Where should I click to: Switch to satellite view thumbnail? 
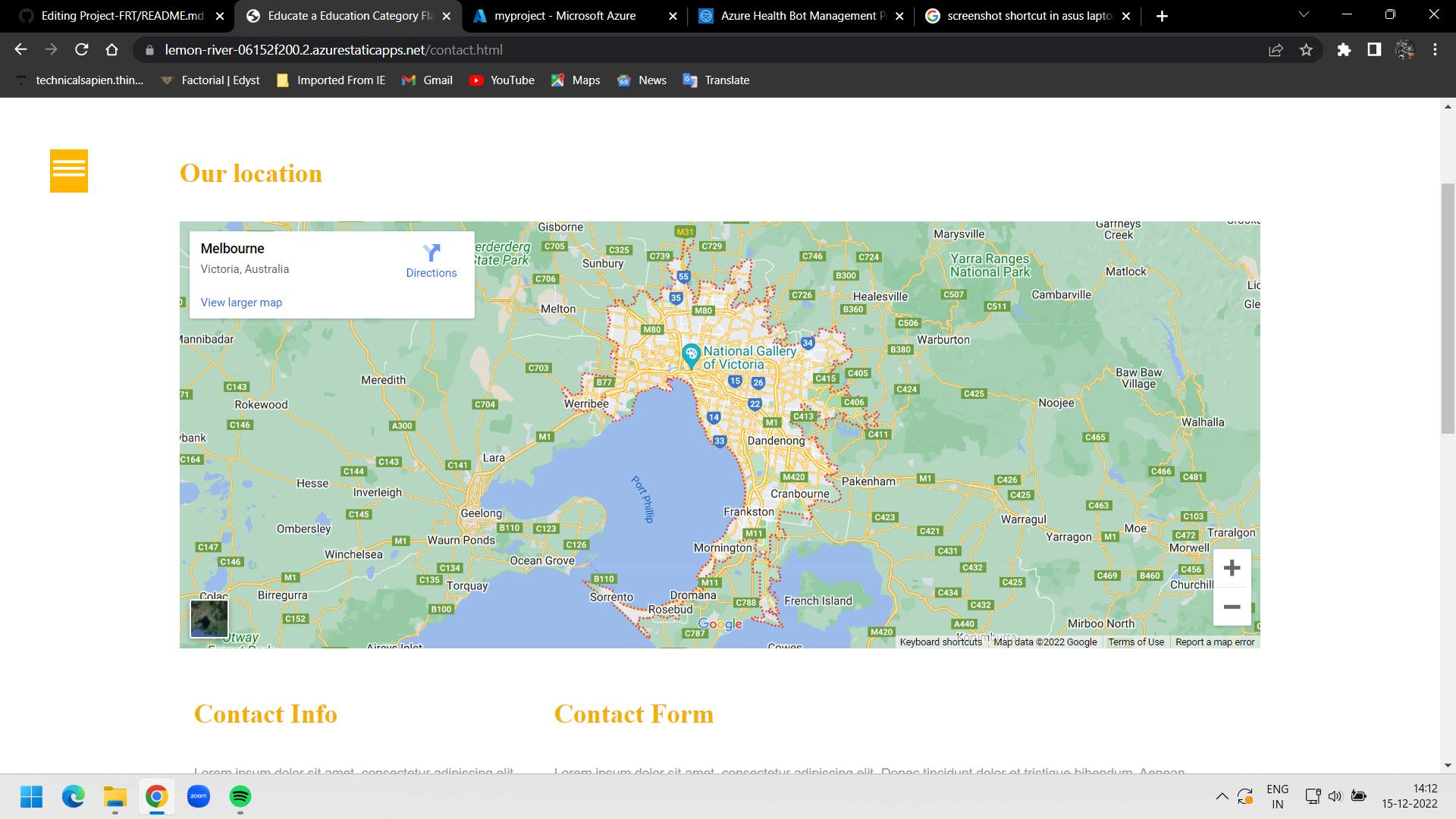coord(209,619)
